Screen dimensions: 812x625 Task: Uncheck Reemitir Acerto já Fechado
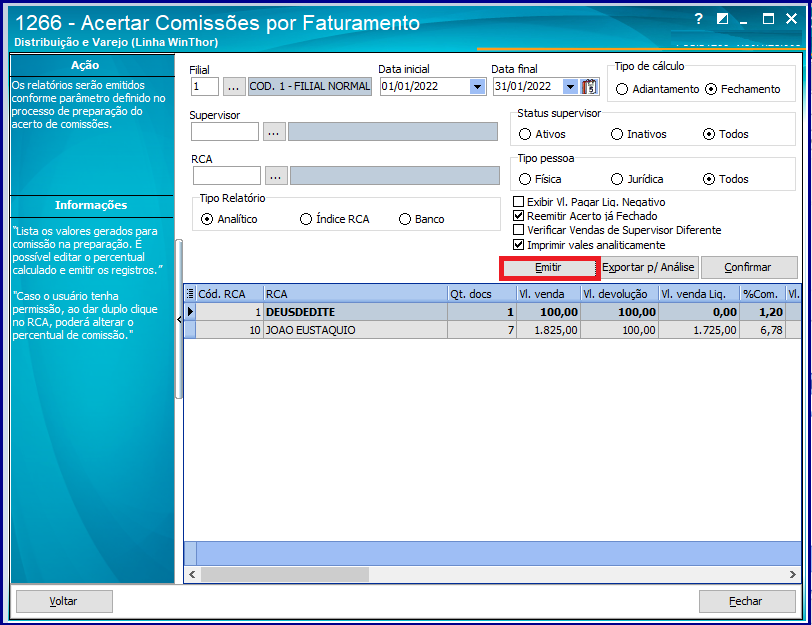click(x=518, y=216)
